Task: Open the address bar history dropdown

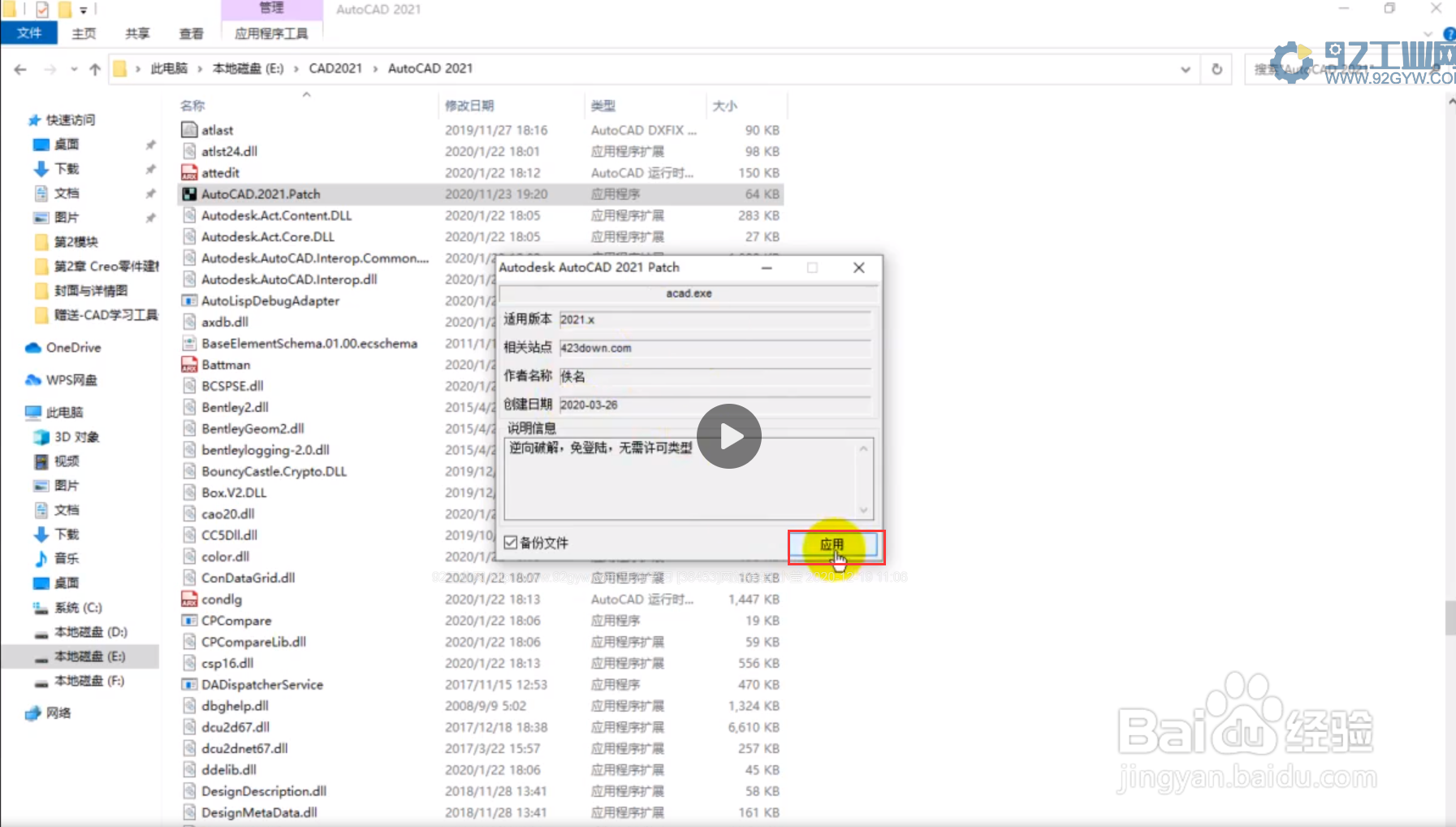Action: (1186, 69)
